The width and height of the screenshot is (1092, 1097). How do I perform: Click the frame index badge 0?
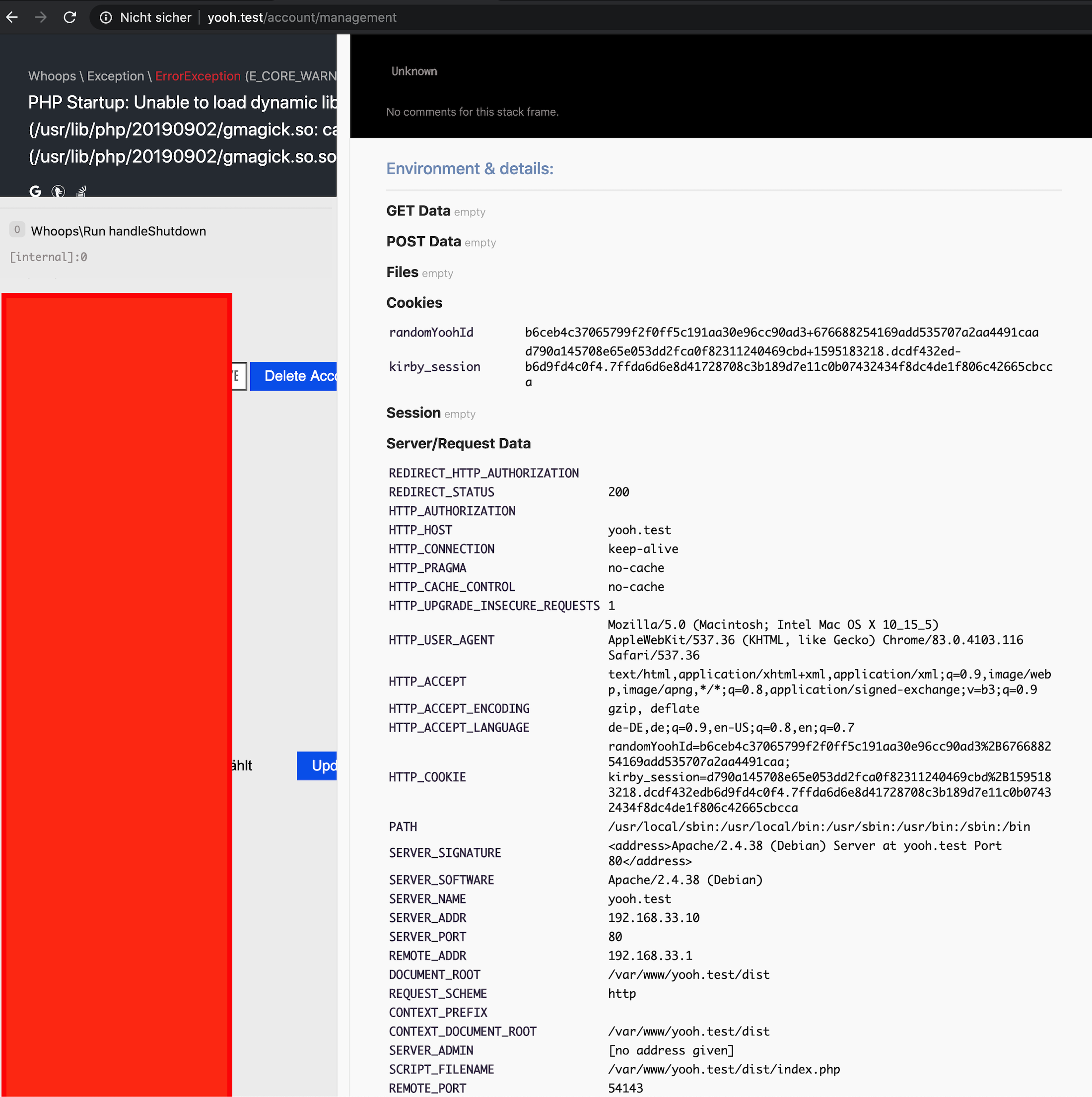click(x=17, y=229)
